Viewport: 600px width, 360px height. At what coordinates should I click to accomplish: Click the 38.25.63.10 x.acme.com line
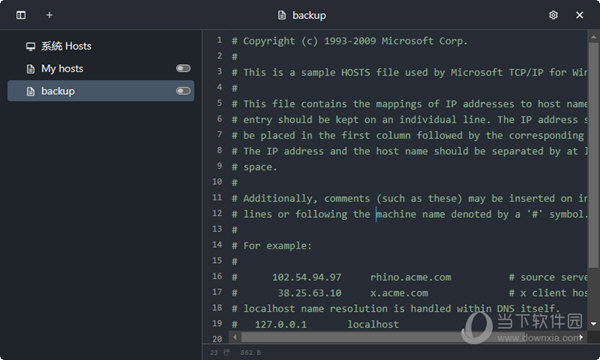click(409, 293)
